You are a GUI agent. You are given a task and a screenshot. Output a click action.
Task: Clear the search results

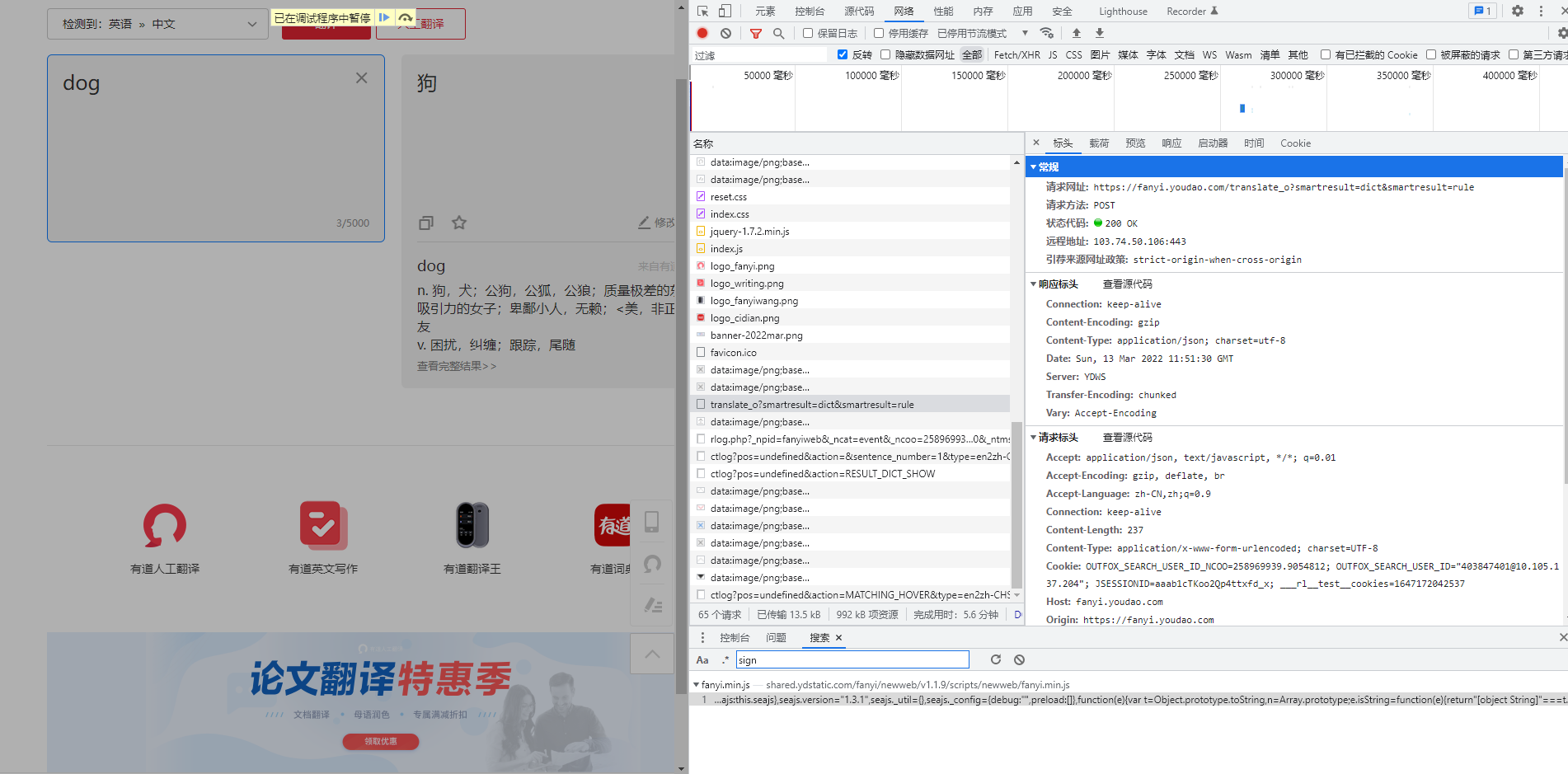(1020, 659)
